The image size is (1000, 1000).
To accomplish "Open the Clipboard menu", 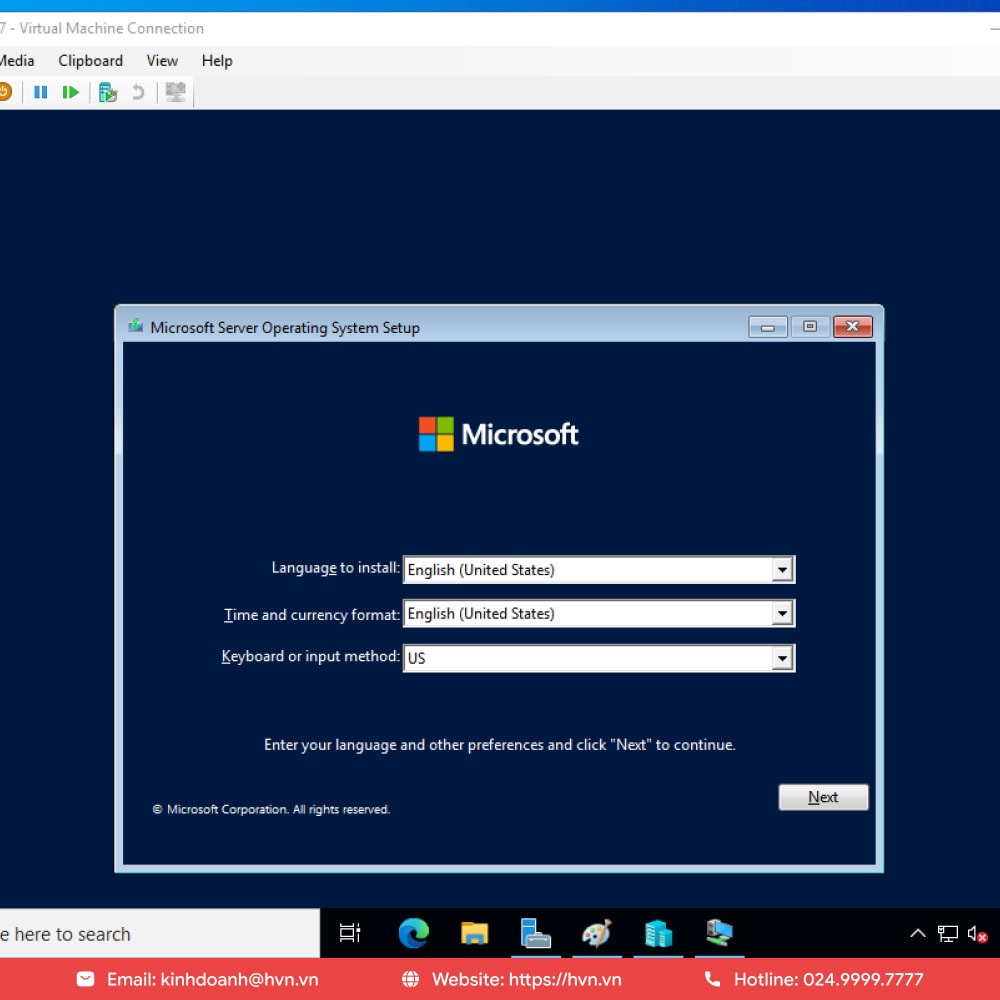I will tap(91, 61).
